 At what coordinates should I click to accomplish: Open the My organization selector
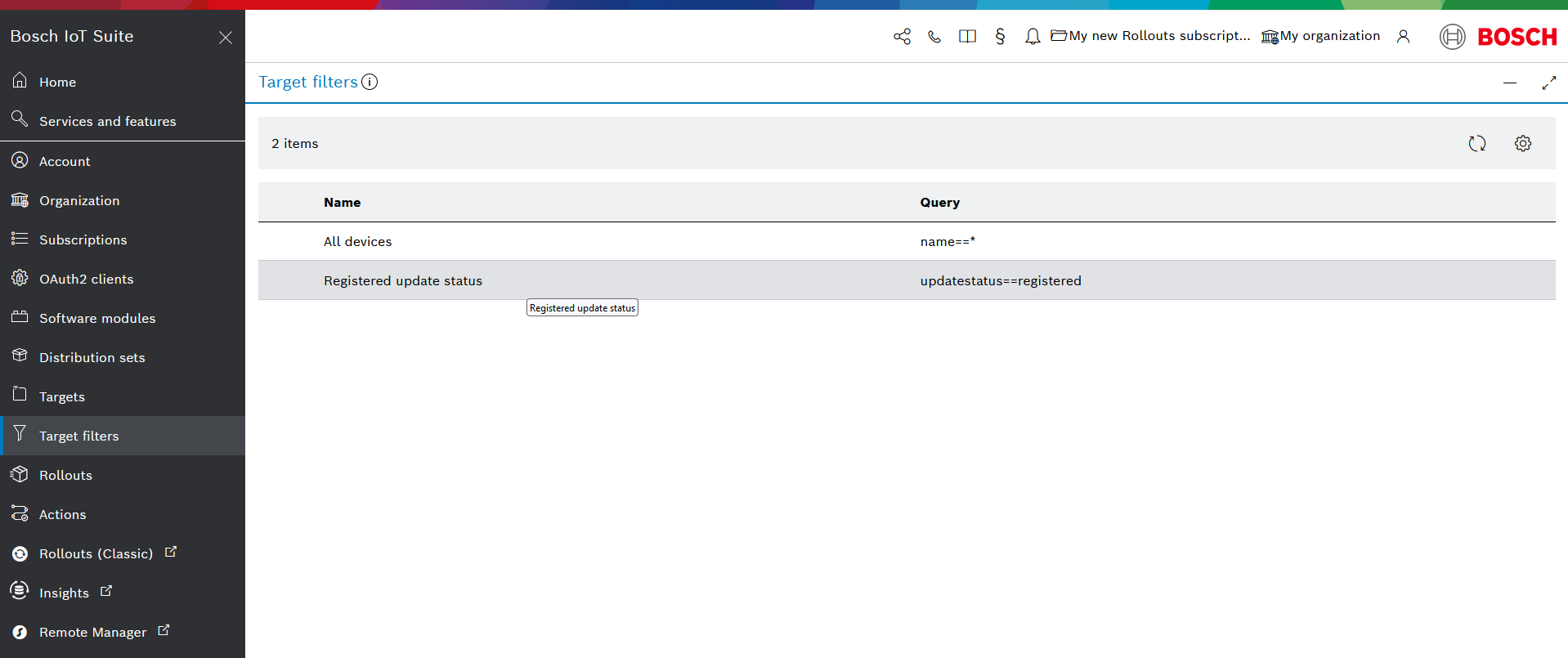click(x=1320, y=36)
